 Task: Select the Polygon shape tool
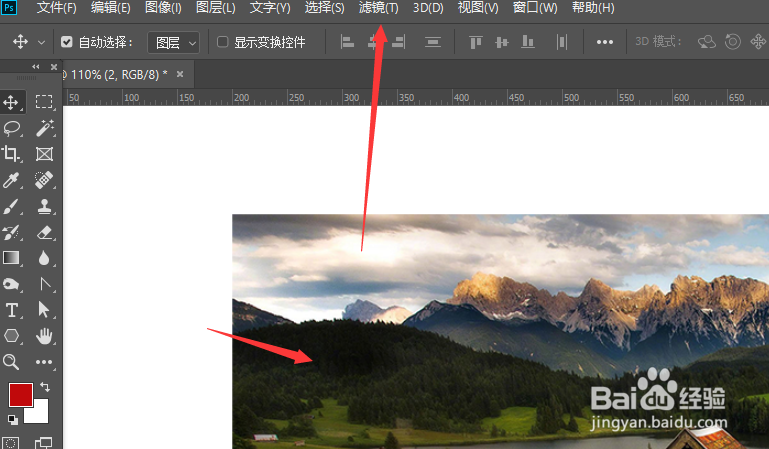tap(11, 336)
